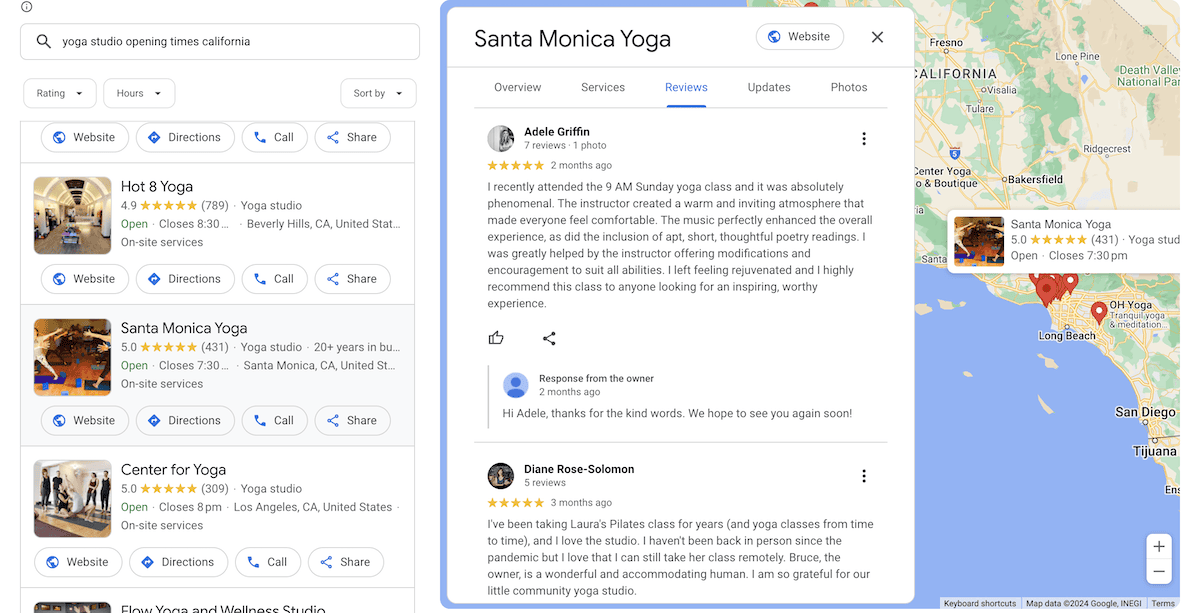Click the search magnifier icon
The image size is (1200, 613).
pos(43,42)
